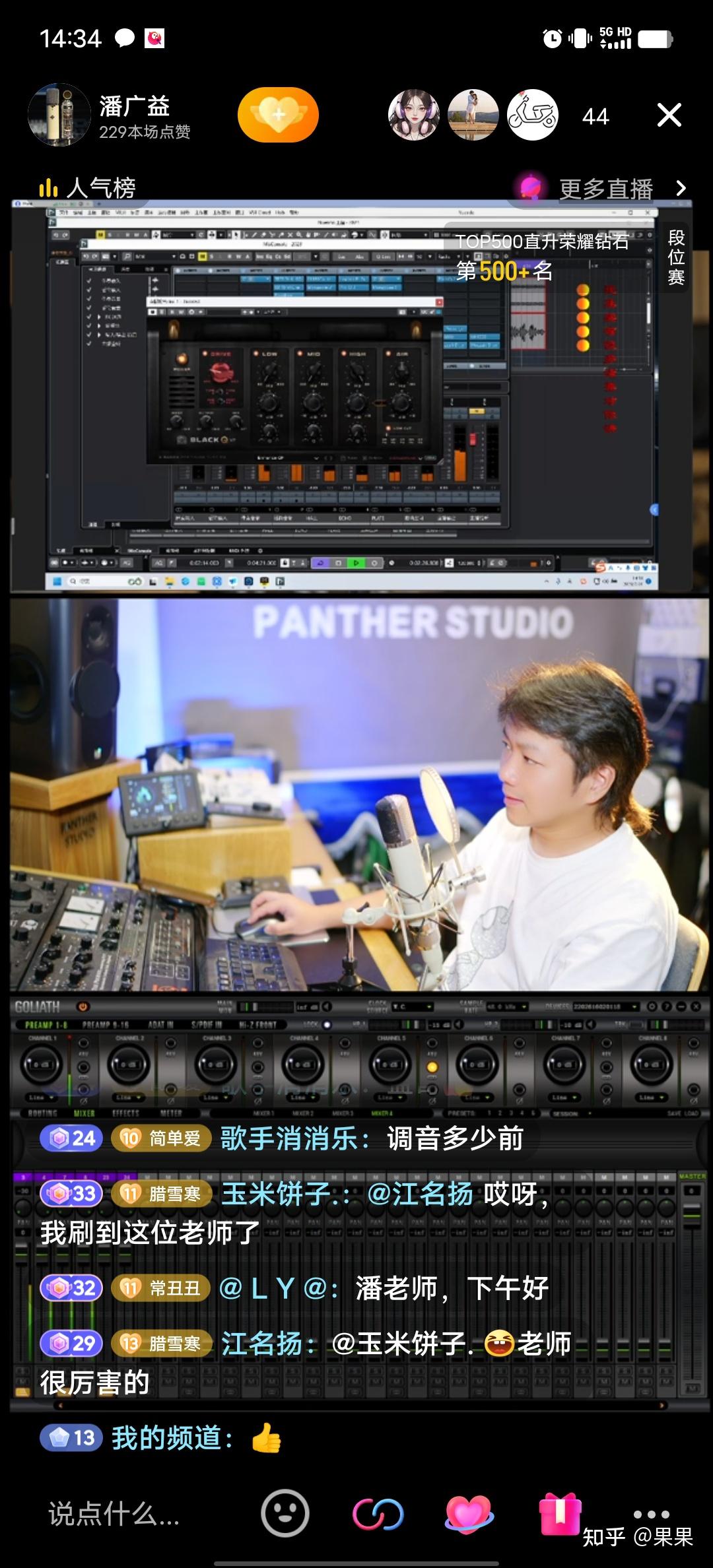Open Channel 4 Line input type dropdown

tap(302, 1097)
